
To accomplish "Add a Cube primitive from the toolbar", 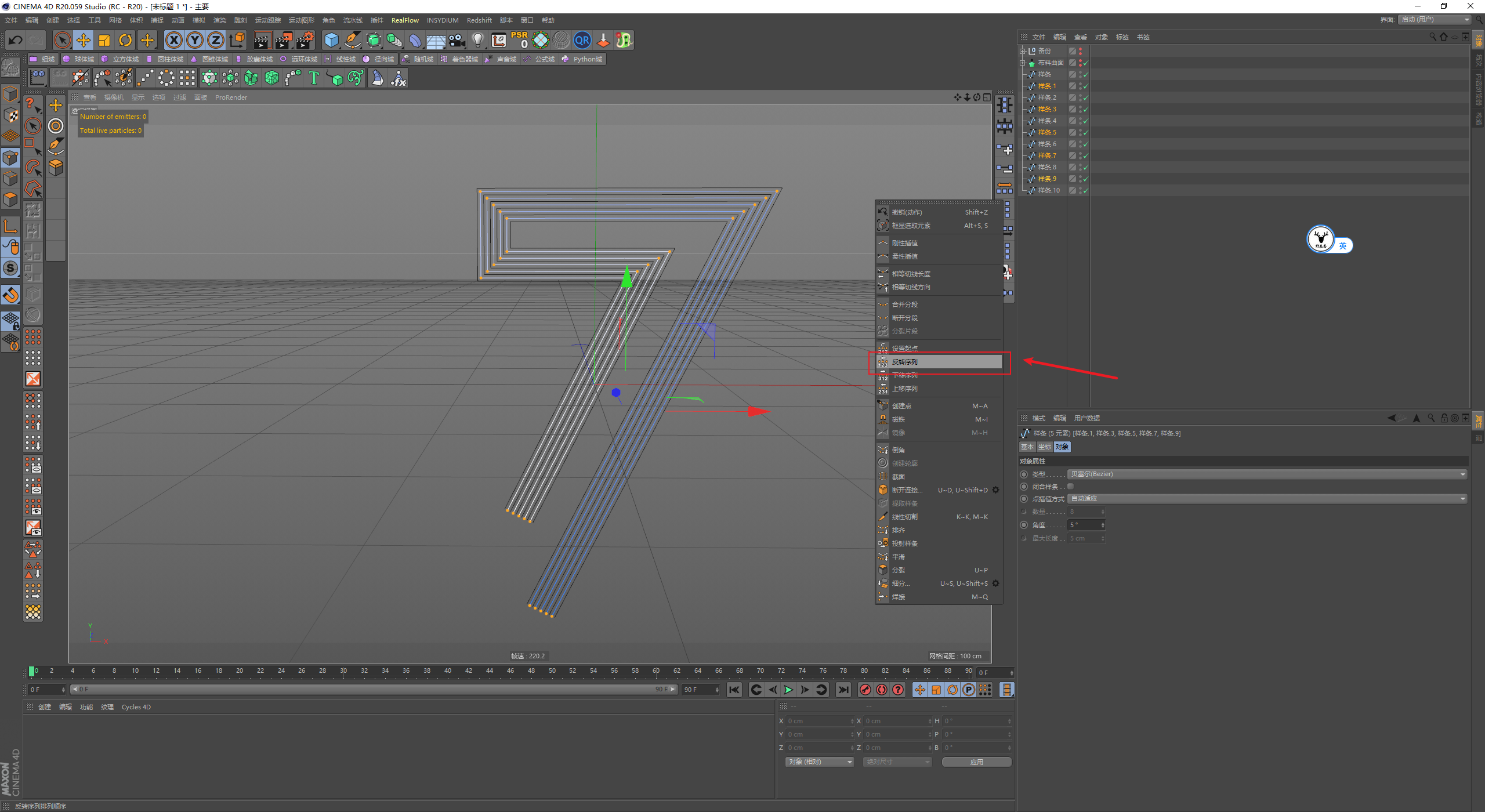I will [x=331, y=40].
